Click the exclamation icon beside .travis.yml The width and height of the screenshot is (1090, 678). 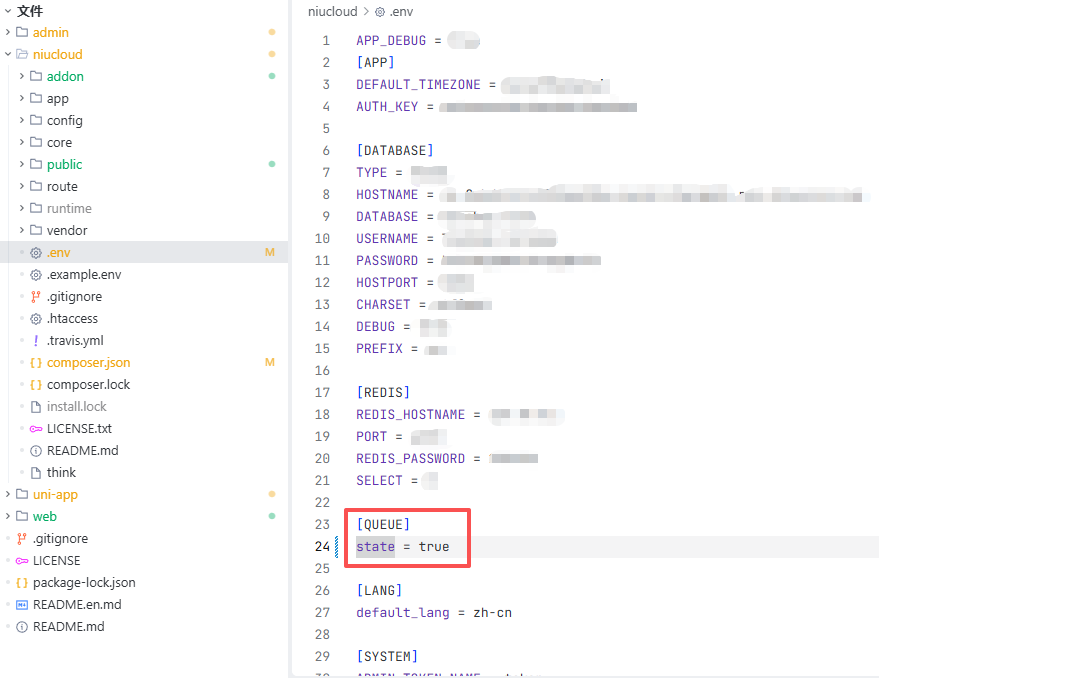coord(36,341)
